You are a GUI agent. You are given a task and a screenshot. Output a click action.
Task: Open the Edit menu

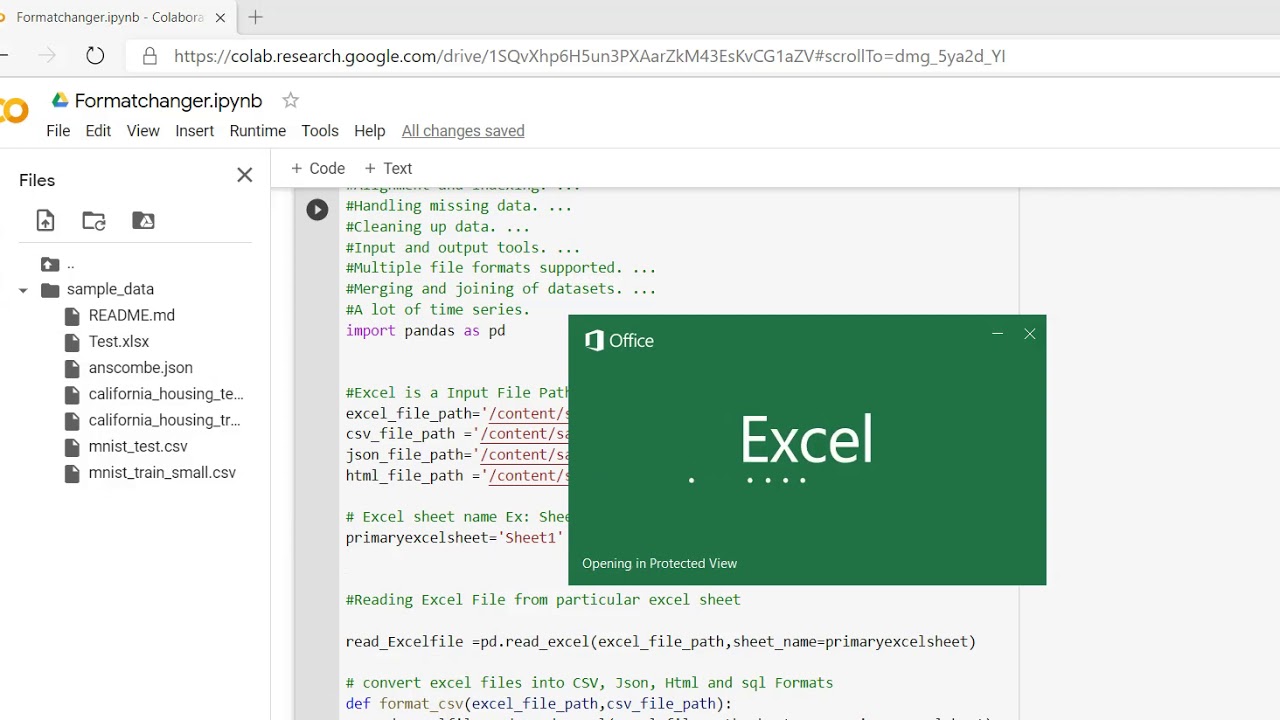98,131
